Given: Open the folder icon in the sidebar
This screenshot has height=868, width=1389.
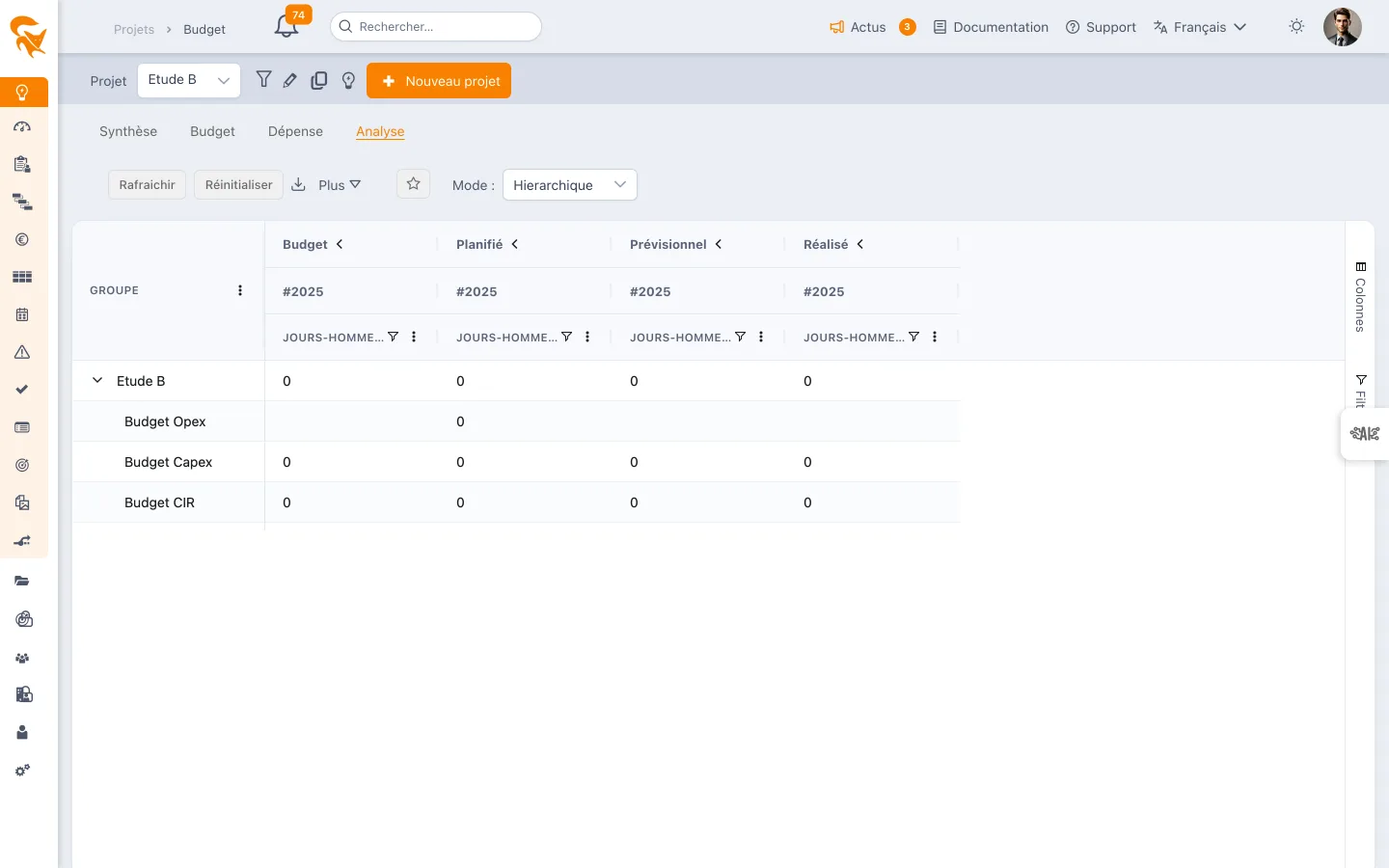Looking at the screenshot, I should (22, 582).
